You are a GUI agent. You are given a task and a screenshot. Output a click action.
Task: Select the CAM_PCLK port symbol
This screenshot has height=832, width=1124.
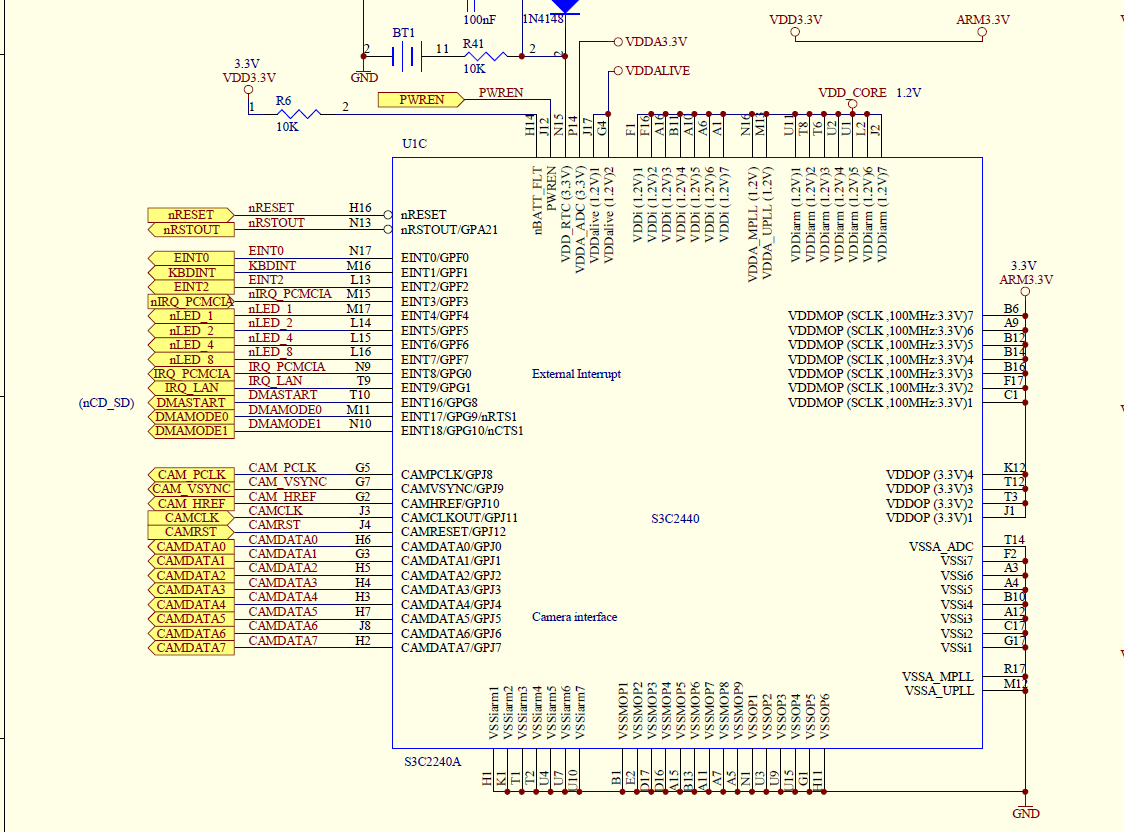coord(191,475)
